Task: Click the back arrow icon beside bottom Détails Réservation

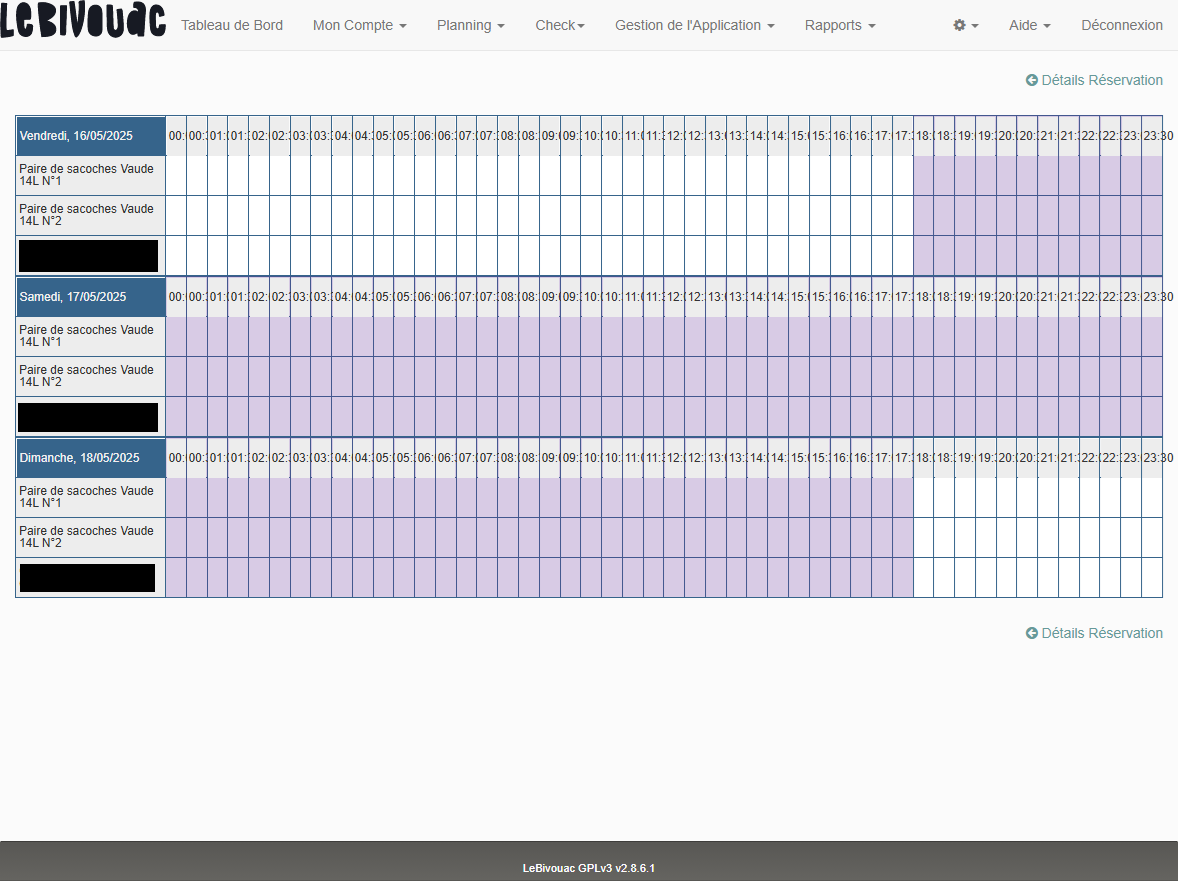Action: click(x=1032, y=633)
